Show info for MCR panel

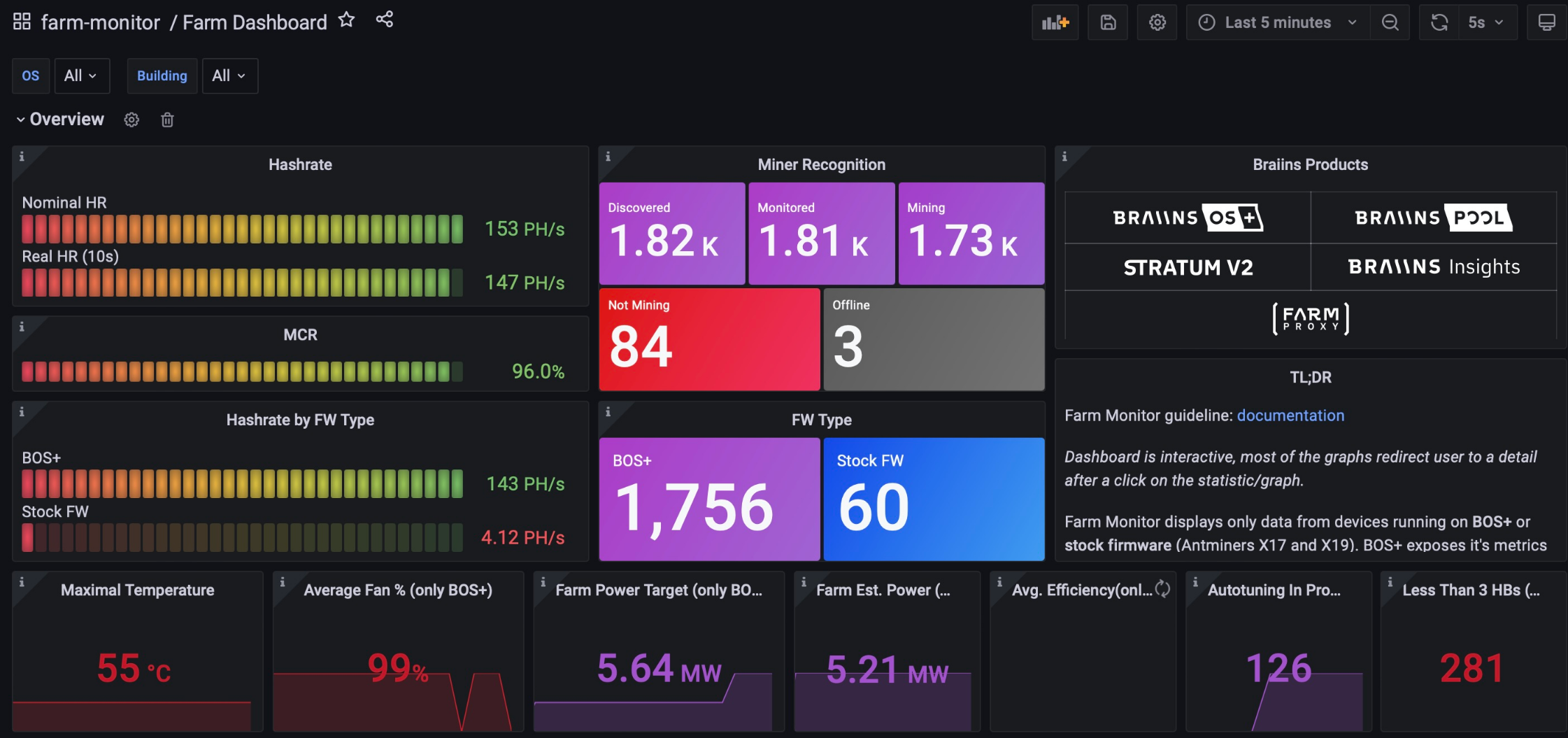(22, 327)
